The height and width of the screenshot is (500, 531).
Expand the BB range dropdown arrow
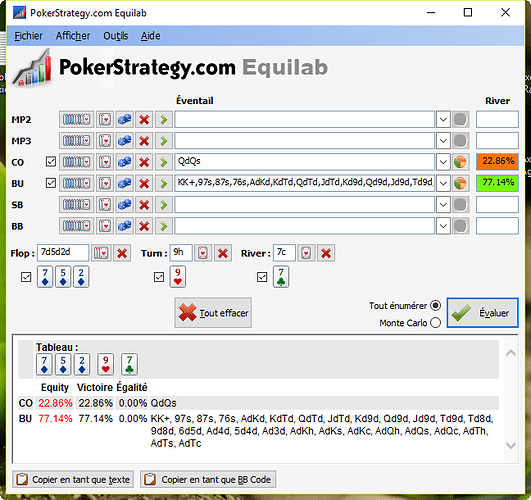443,226
